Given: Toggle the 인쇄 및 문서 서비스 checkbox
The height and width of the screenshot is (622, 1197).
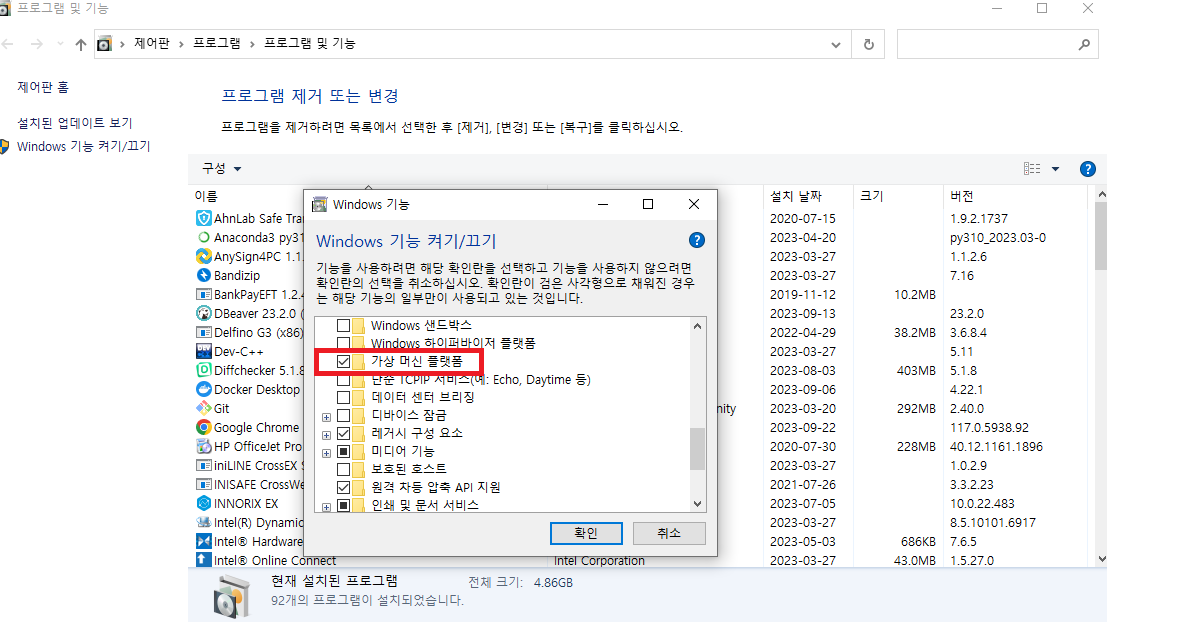Looking at the screenshot, I should [x=344, y=505].
